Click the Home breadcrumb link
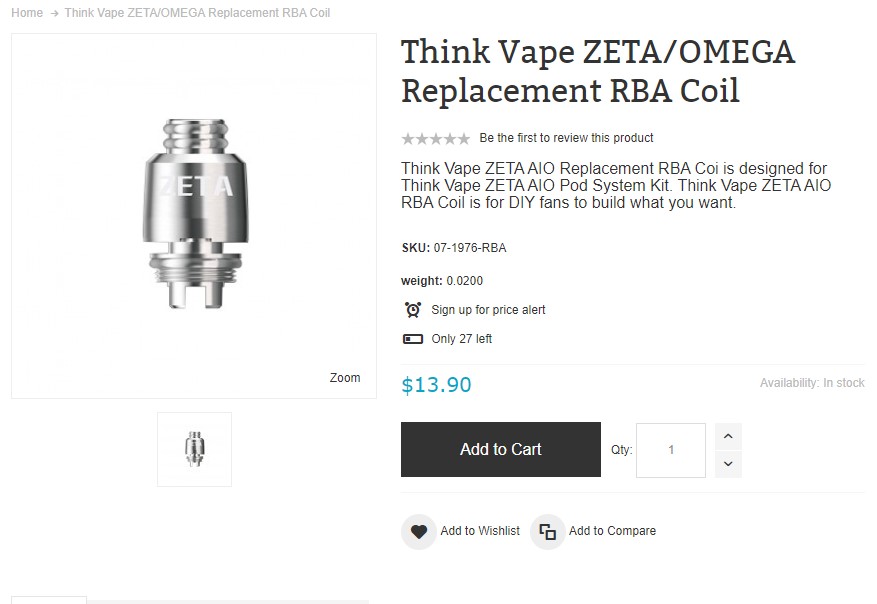Viewport: 877px width, 604px height. (x=27, y=13)
